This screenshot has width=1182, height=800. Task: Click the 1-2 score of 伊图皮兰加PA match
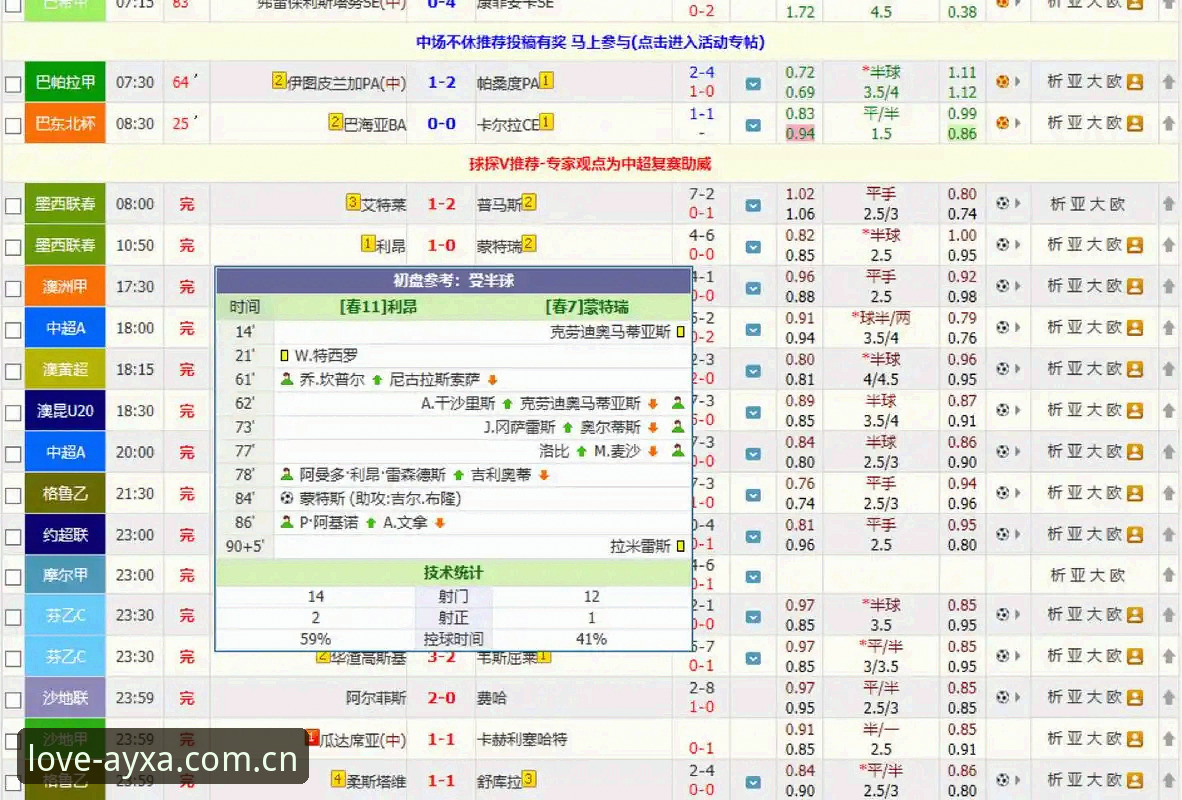coord(441,82)
